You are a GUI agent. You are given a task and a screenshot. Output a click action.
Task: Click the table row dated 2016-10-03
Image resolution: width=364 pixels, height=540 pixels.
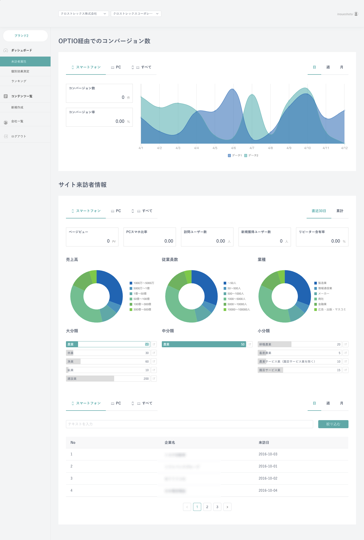pyautogui.click(x=207, y=454)
